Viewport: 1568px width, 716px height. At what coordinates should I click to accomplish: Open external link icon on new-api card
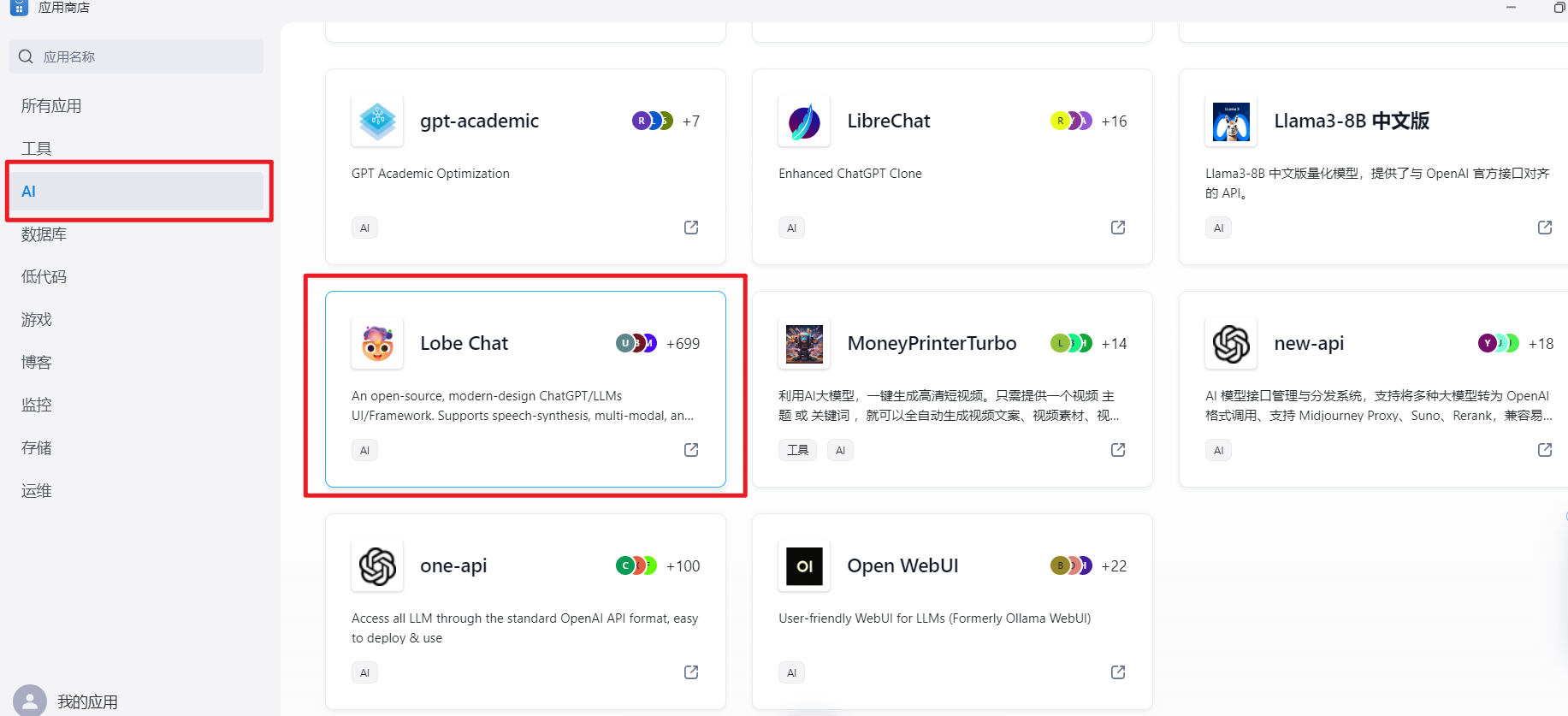[x=1545, y=450]
